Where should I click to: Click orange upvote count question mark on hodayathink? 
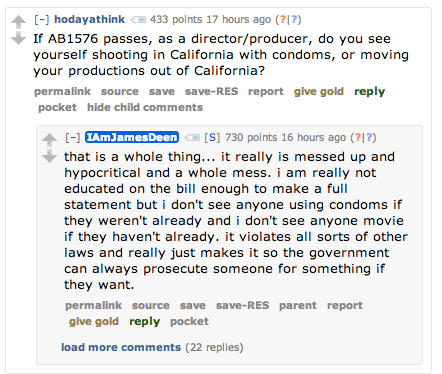(282, 20)
